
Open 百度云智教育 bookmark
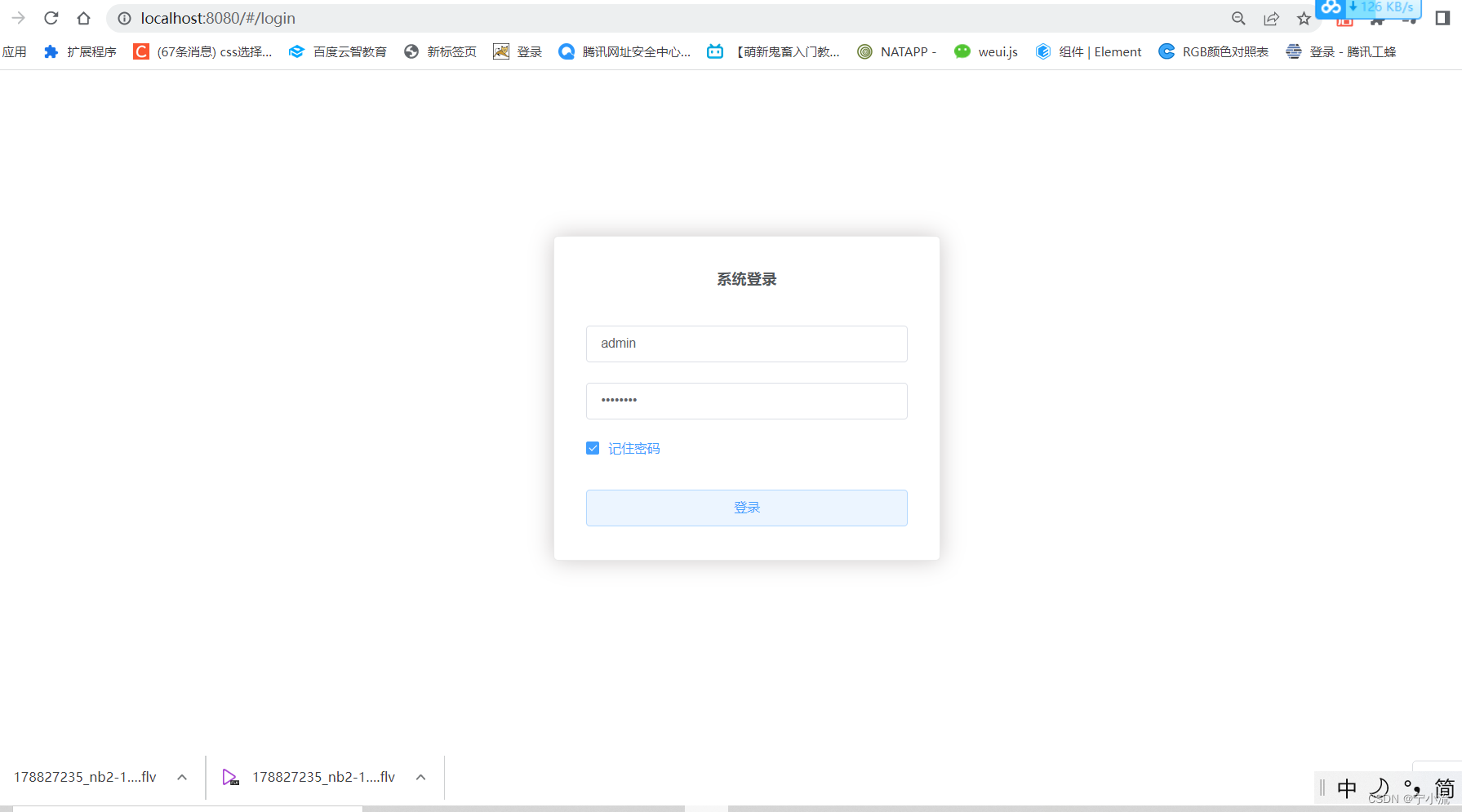338,51
